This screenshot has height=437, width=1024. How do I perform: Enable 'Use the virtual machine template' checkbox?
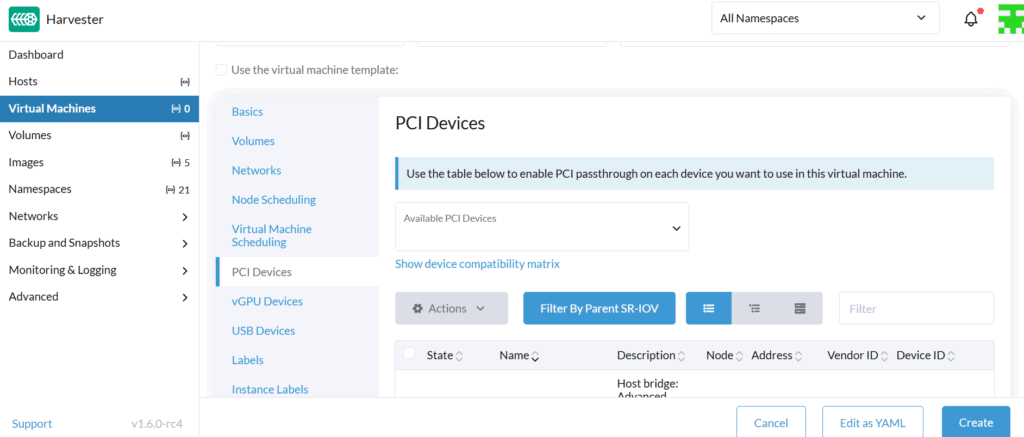click(222, 70)
